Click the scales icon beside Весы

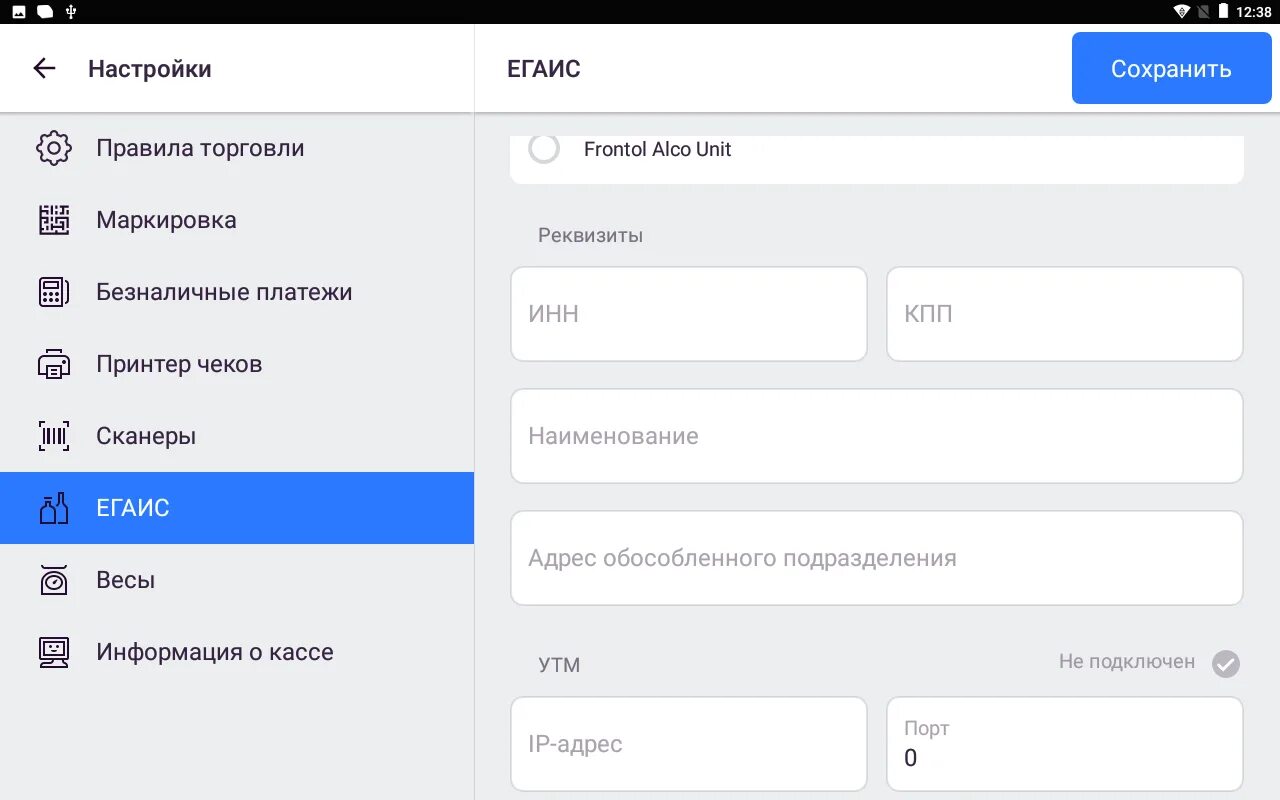pos(54,580)
